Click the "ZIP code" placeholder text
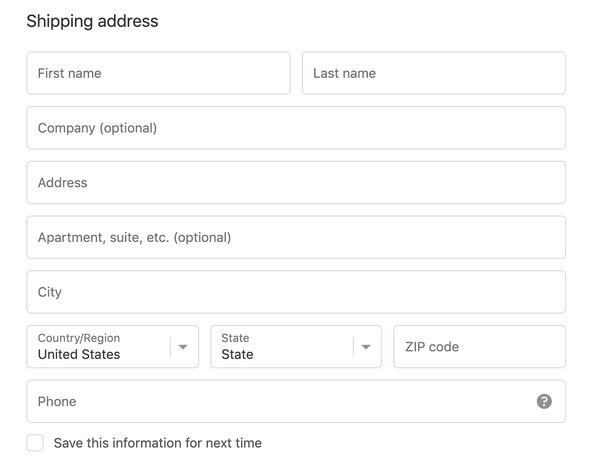The image size is (600, 465). click(x=432, y=347)
